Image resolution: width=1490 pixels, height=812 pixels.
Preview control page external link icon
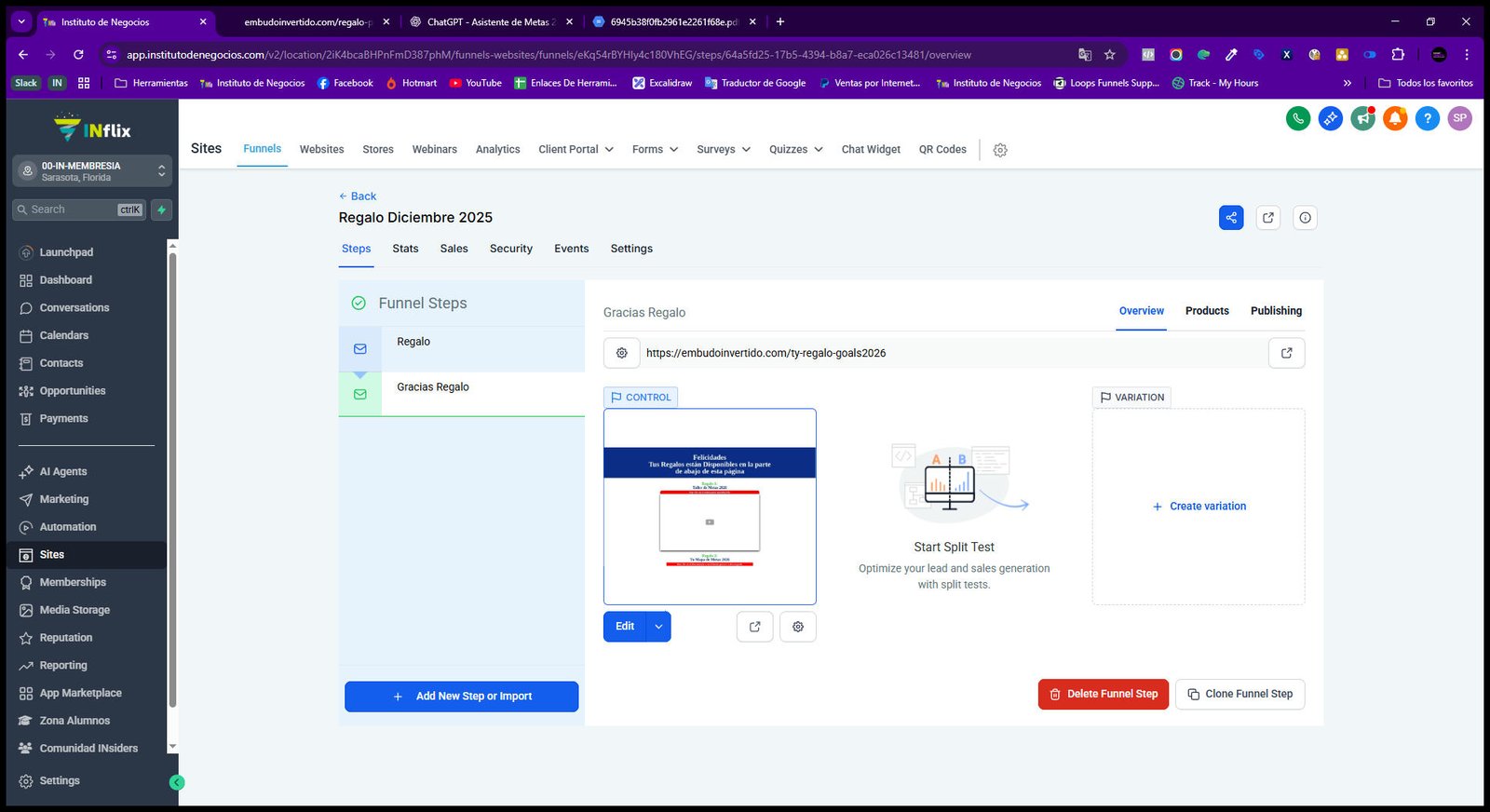pyautogui.click(x=755, y=627)
